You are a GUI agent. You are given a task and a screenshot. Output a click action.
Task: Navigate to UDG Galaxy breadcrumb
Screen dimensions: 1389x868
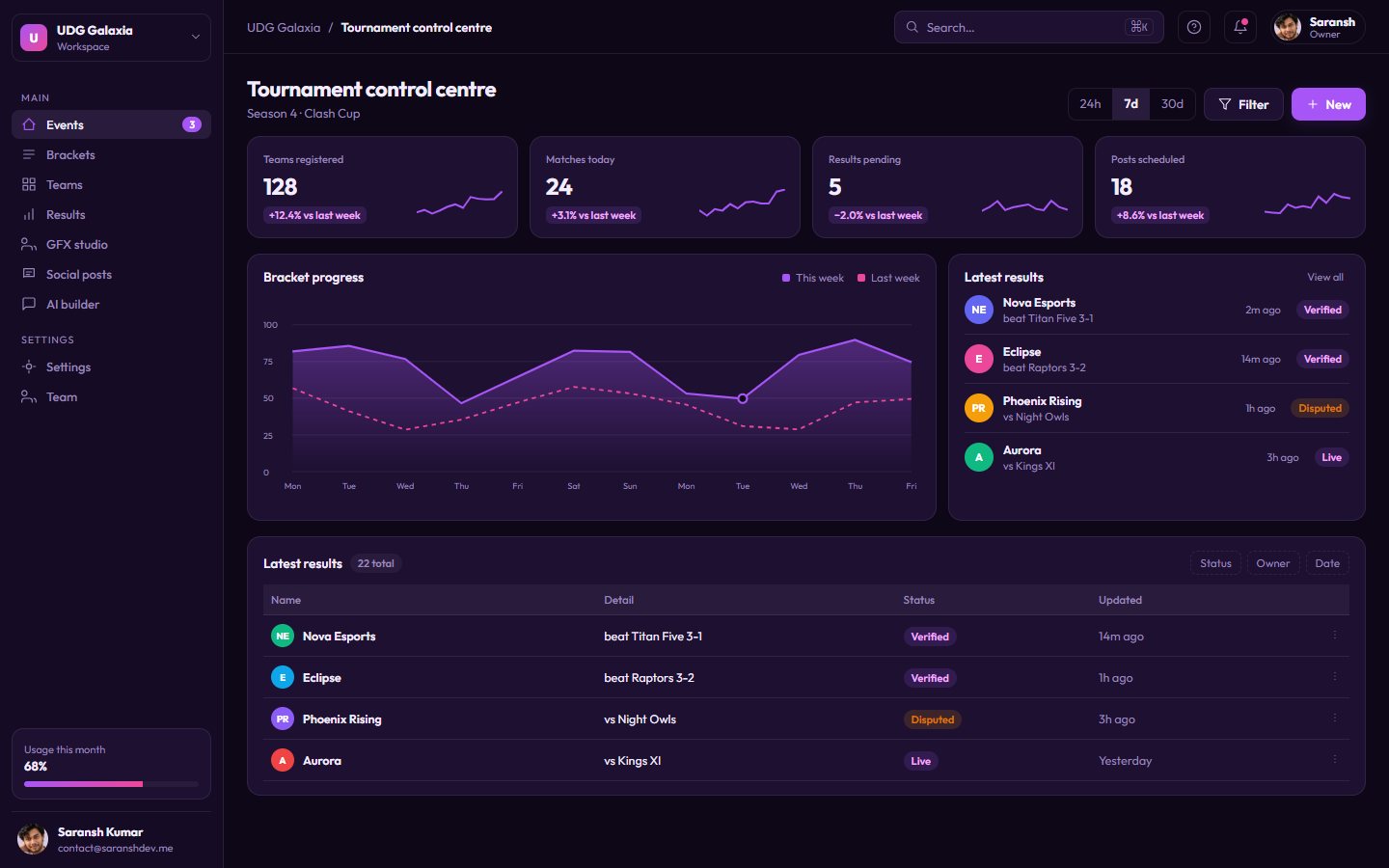coord(284,28)
